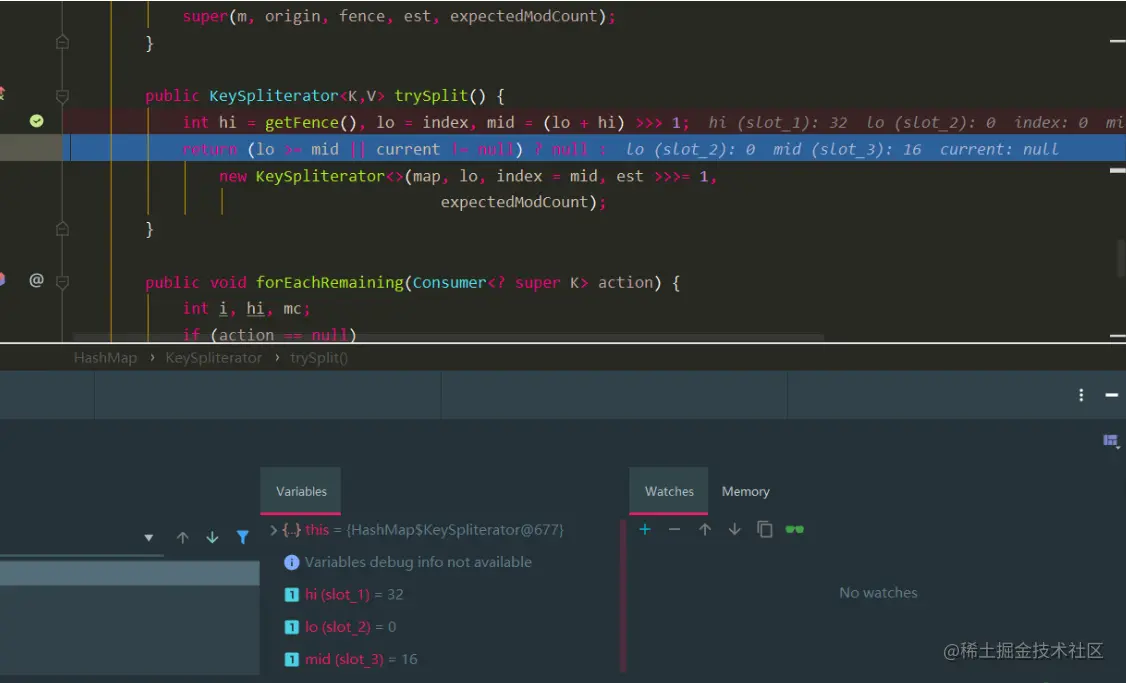Click the 'new KeySpliterator<>' expression
The height and width of the screenshot is (683, 1126).
[311, 176]
